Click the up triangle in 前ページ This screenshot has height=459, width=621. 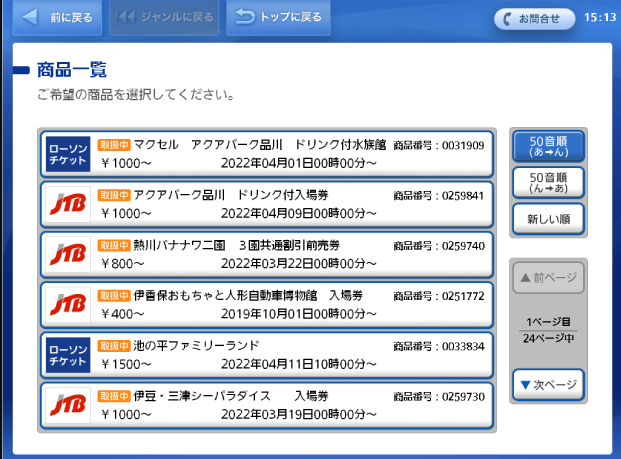[x=525, y=277]
